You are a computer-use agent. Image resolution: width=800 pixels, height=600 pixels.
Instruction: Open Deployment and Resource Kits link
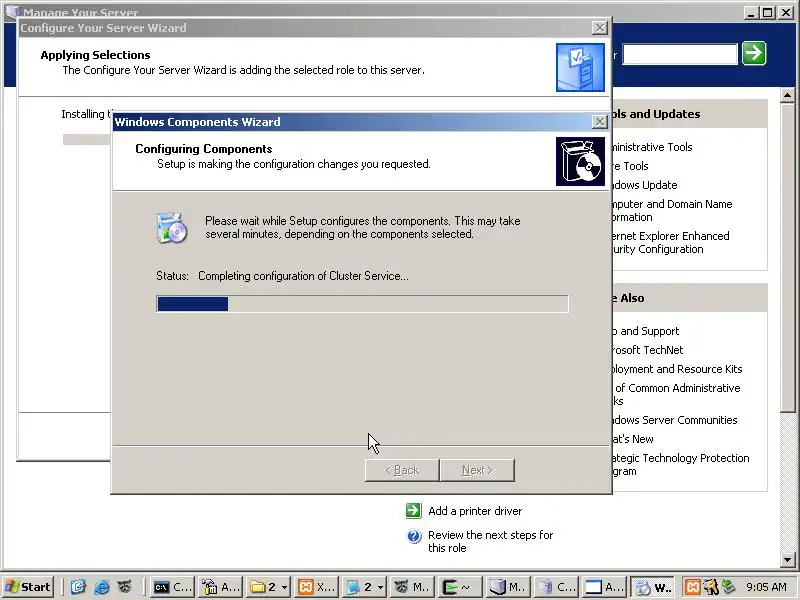click(678, 369)
